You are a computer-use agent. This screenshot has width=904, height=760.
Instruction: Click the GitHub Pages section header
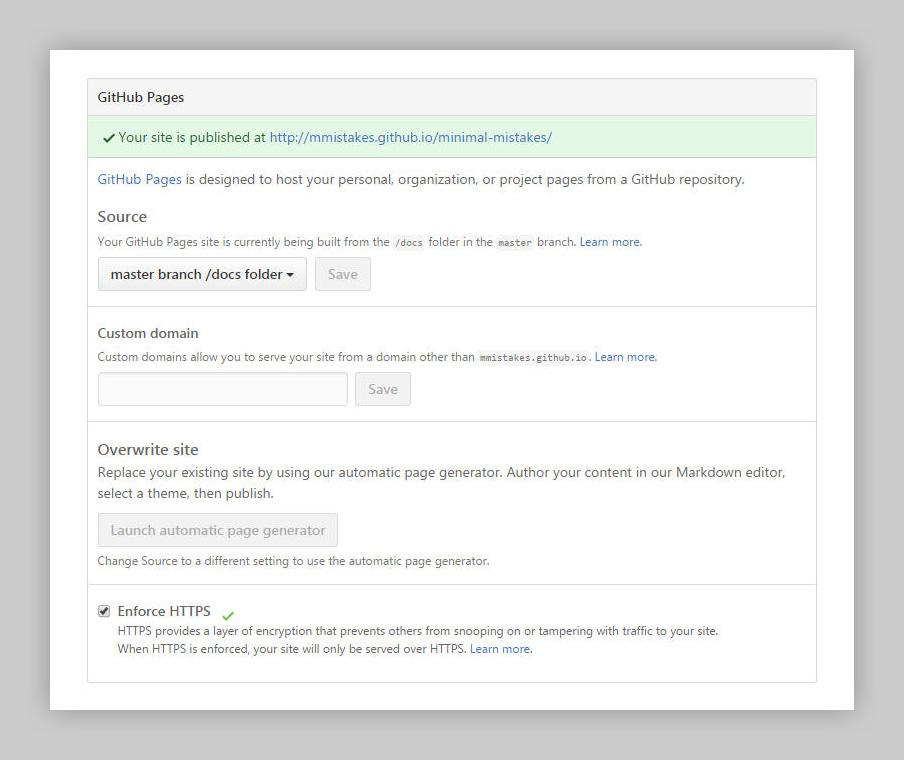coord(139,96)
